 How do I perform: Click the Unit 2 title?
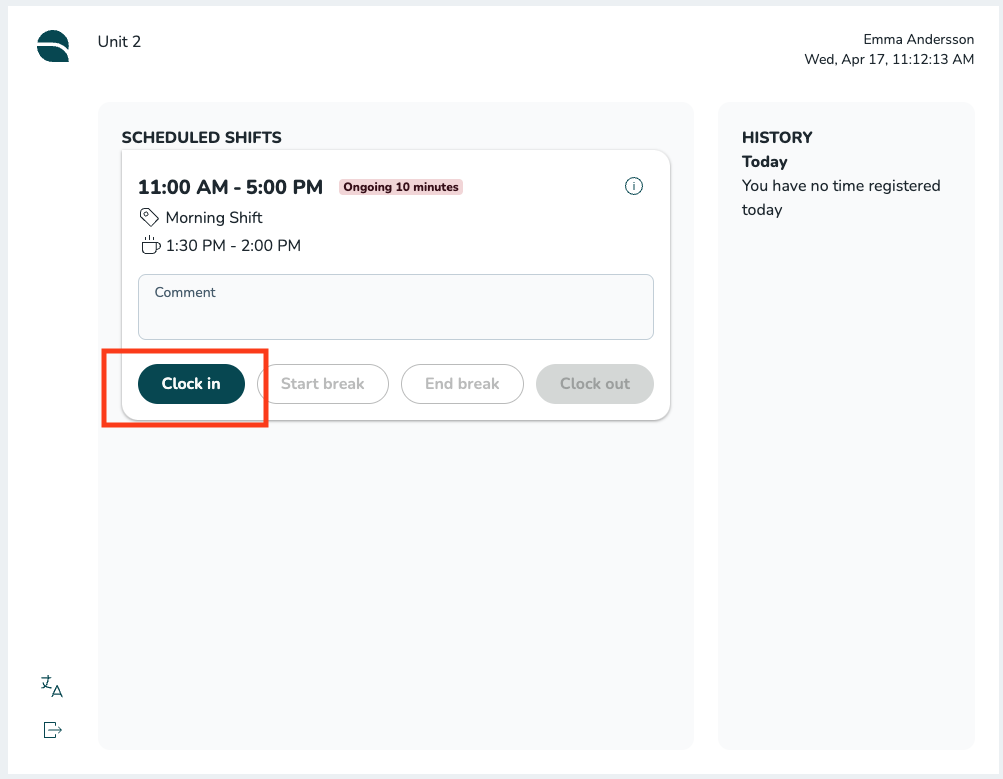[119, 42]
